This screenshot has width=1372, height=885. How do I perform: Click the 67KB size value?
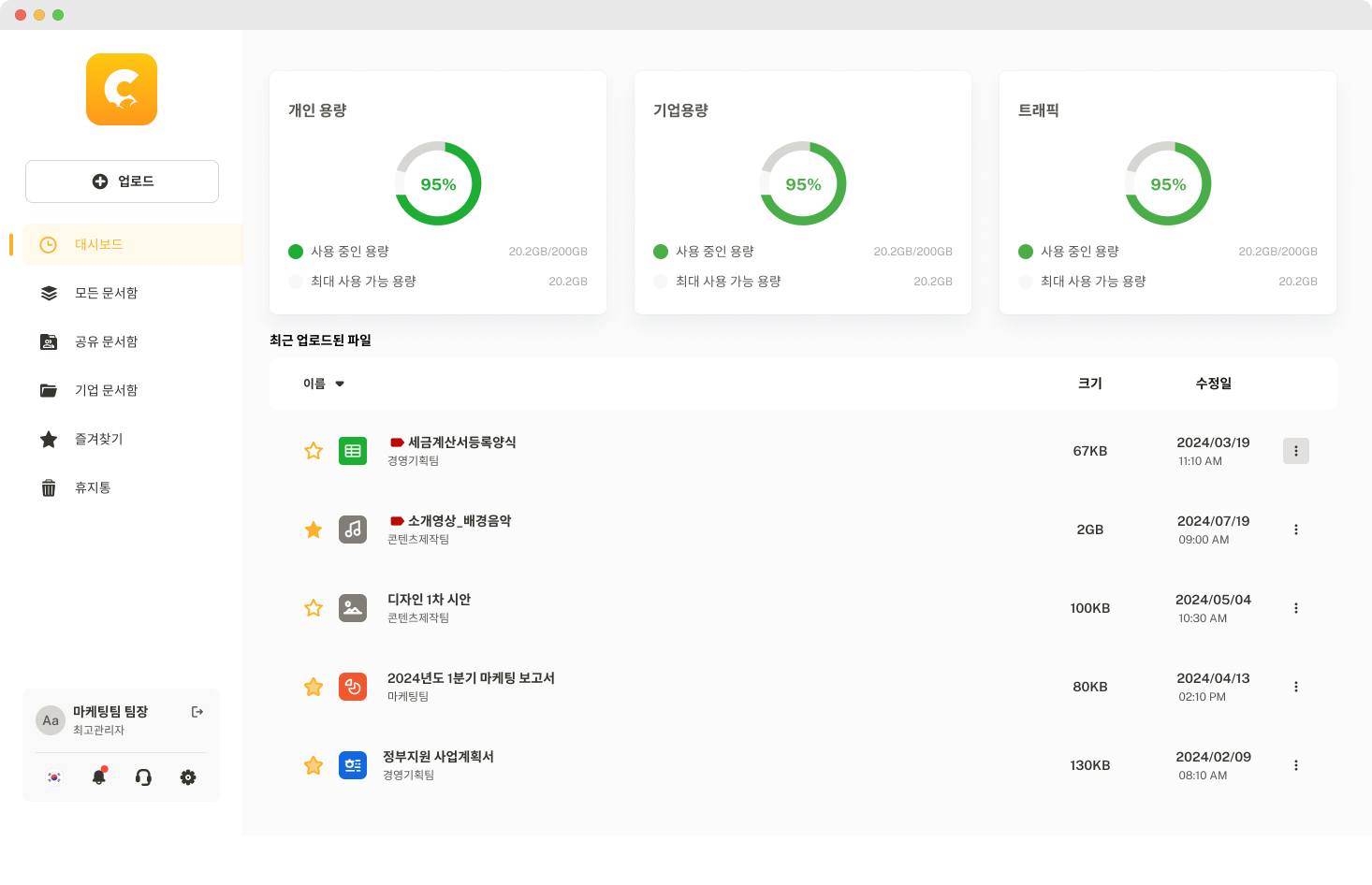pos(1090,451)
